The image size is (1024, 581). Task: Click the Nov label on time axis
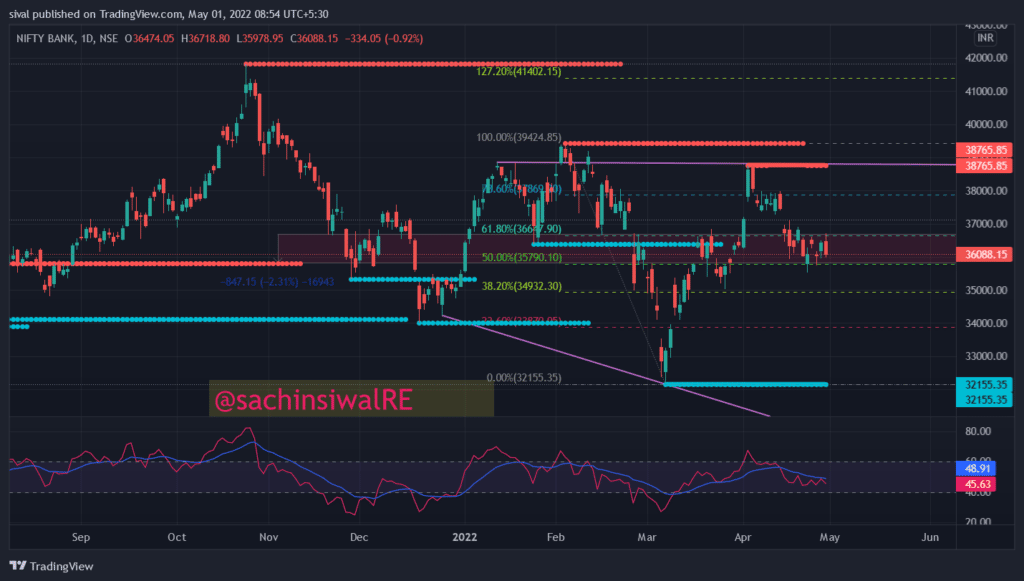[268, 537]
